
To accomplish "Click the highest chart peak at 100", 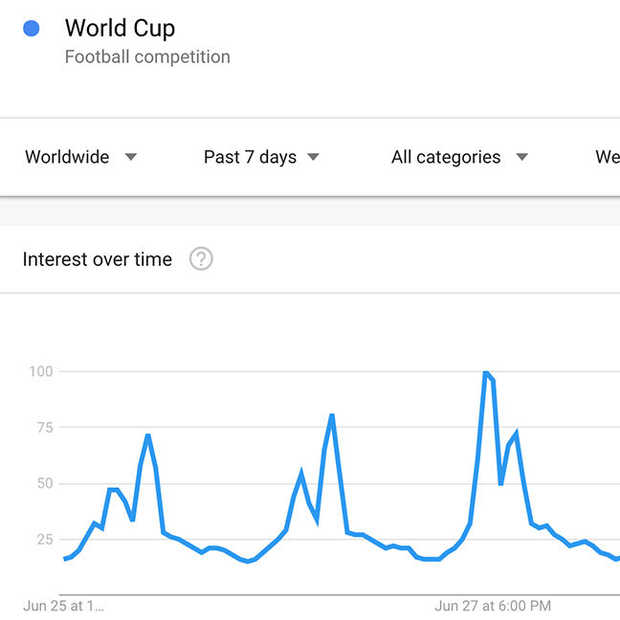I will [486, 372].
